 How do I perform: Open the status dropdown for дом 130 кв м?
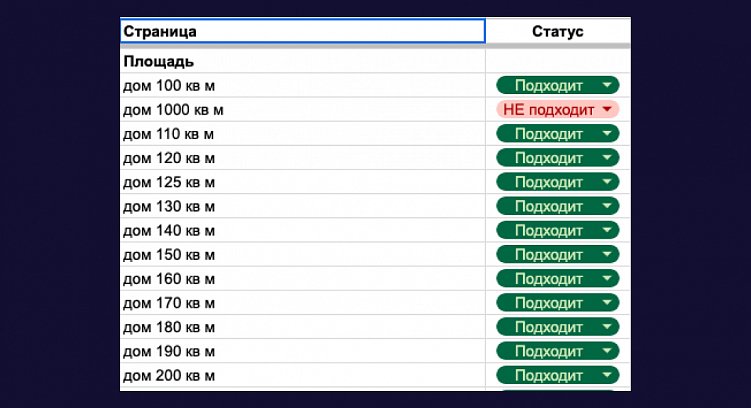coord(558,206)
